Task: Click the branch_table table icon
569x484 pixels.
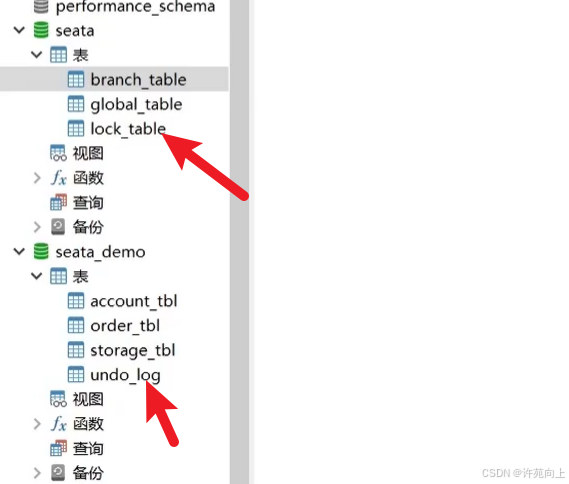Action: 76,79
